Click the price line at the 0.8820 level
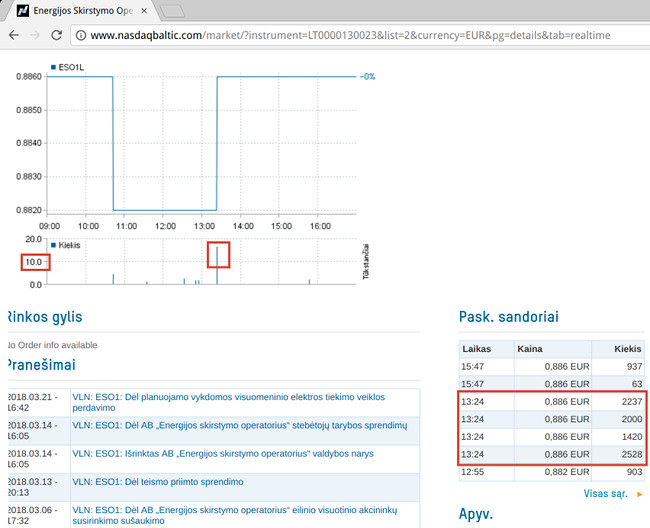The image size is (650, 528). tap(165, 210)
